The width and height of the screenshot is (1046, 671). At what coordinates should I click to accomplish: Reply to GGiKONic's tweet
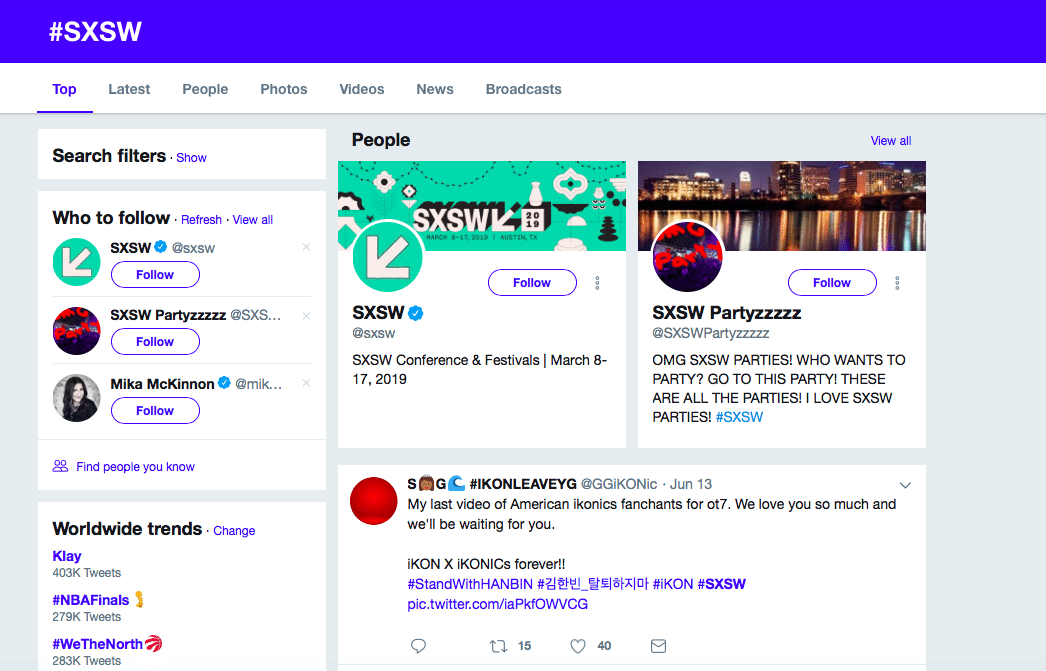tap(418, 645)
